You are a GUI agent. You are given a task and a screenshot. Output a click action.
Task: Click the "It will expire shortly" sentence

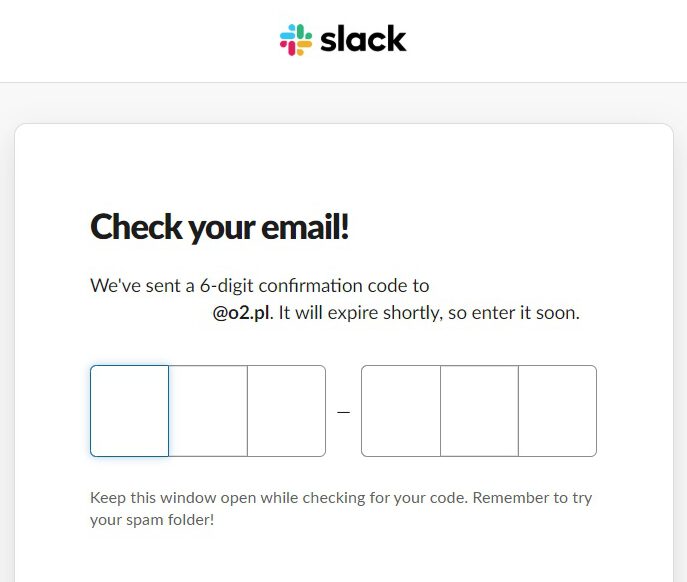click(x=429, y=313)
